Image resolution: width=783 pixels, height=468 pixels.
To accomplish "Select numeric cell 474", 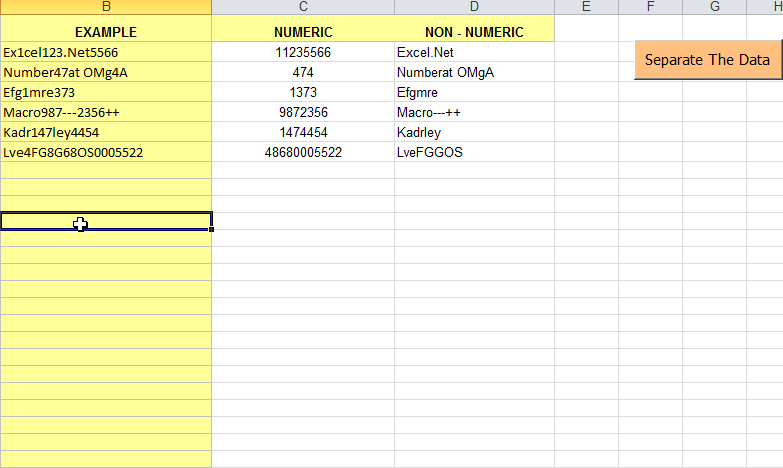I will (303, 72).
